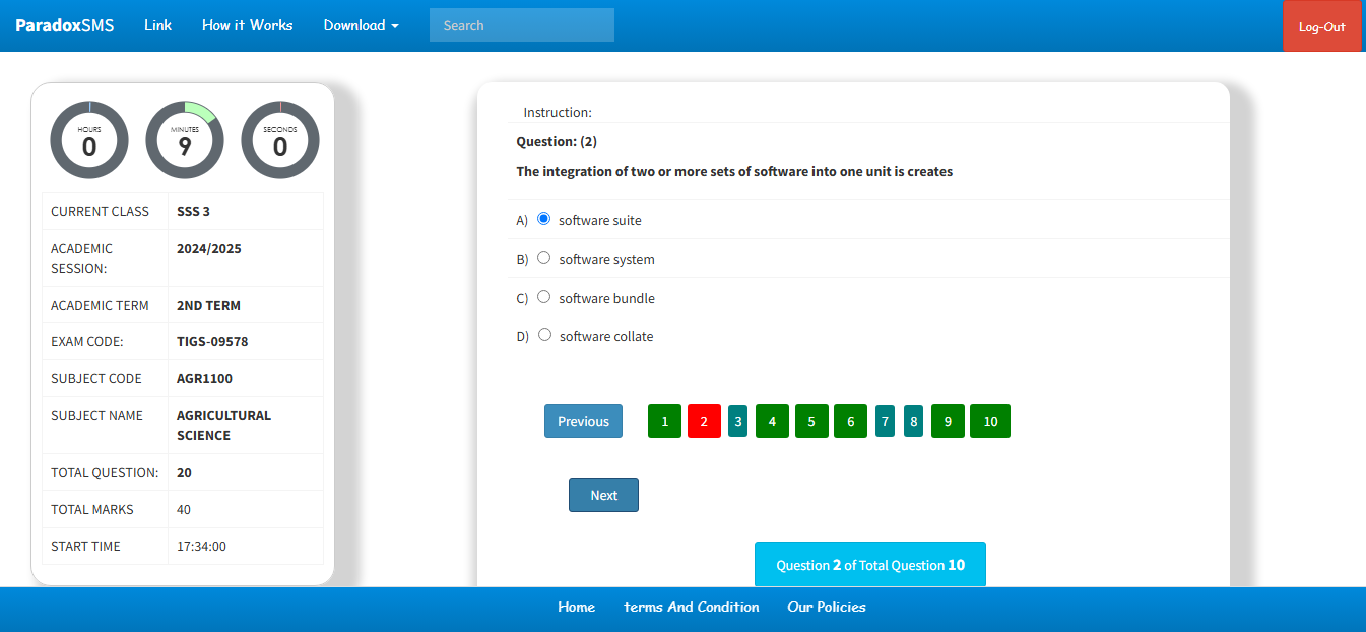Jump to unanswered question 3

(x=738, y=421)
